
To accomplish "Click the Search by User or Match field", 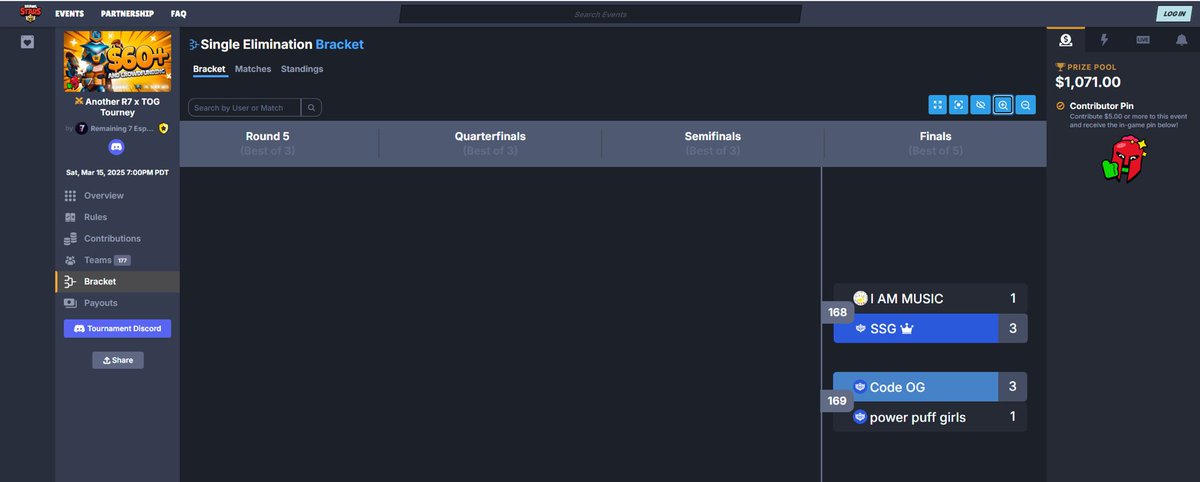I will [x=244, y=107].
